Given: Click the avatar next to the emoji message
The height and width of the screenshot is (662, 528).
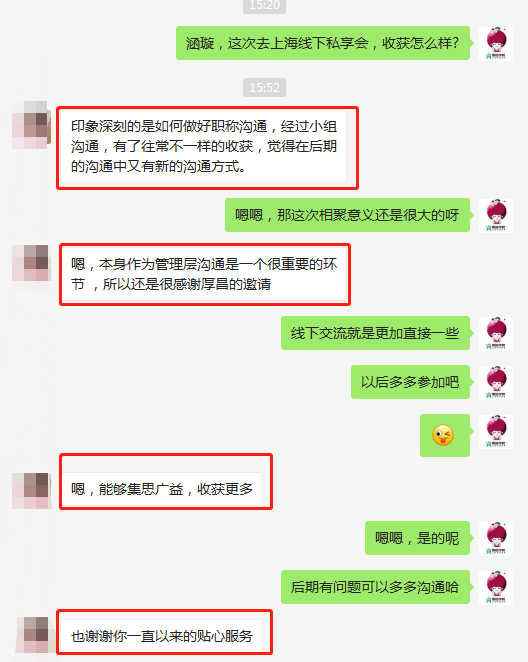Looking at the screenshot, I should pos(496,431).
